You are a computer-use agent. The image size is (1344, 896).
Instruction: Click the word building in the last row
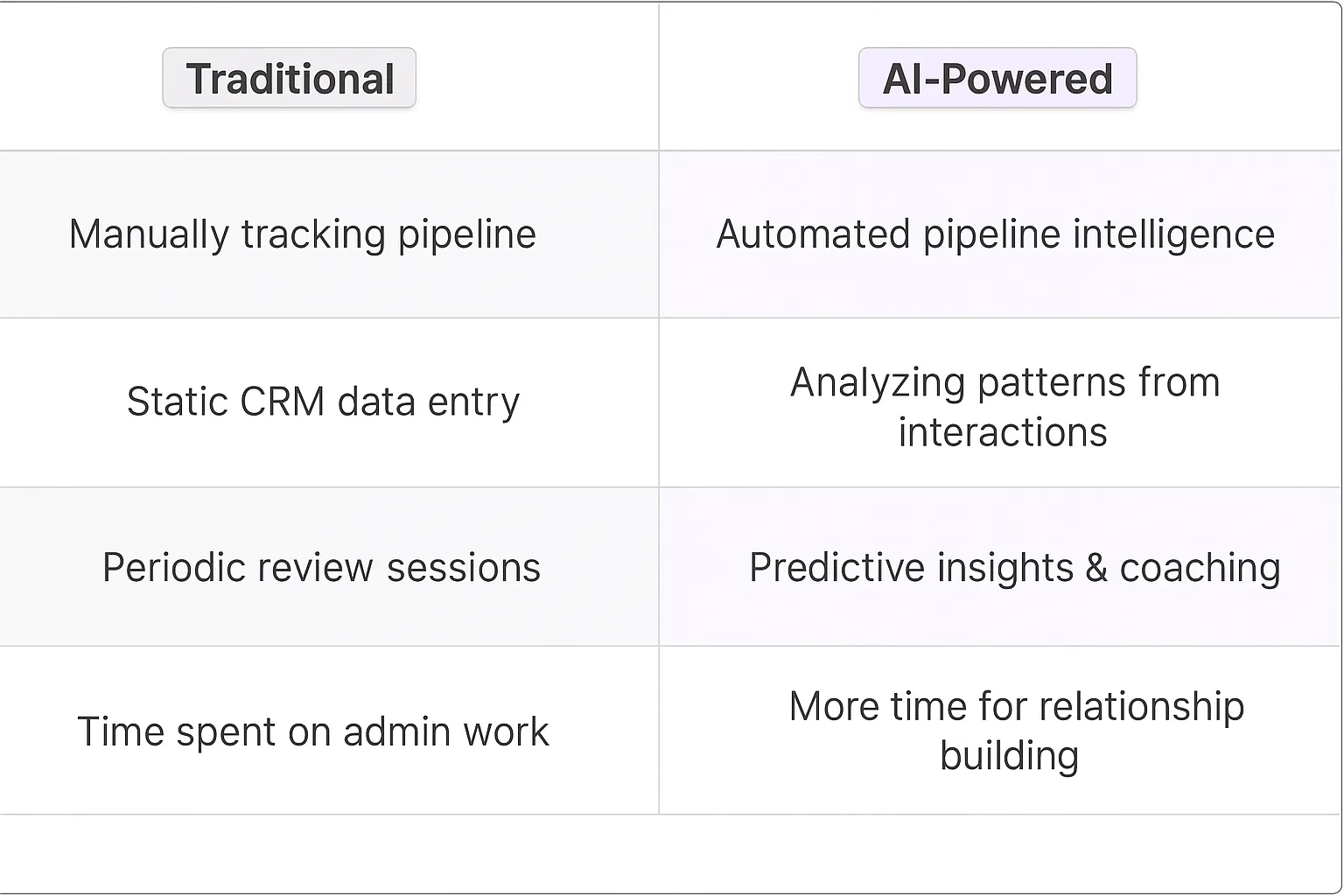click(x=1009, y=756)
